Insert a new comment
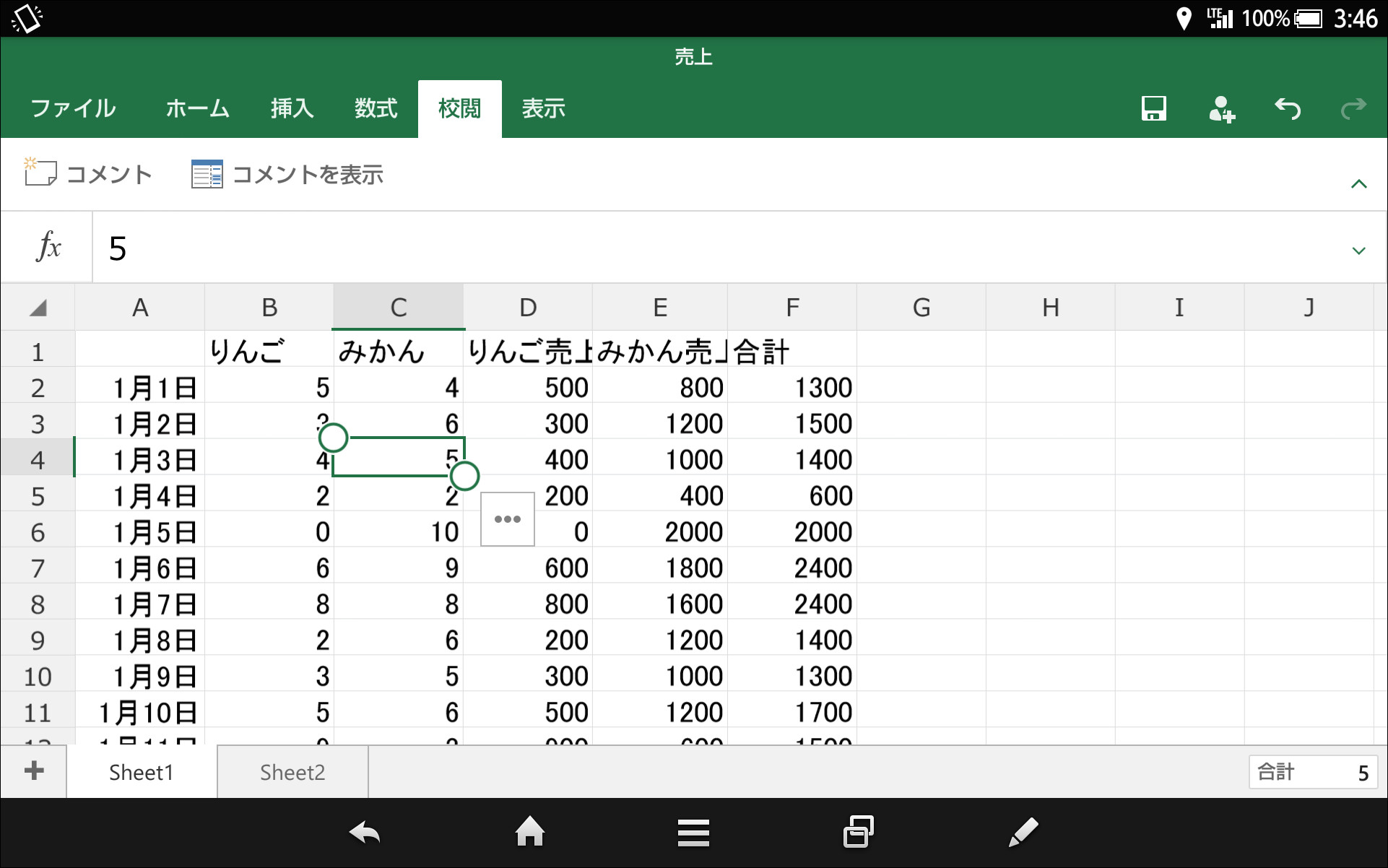Image resolution: width=1388 pixels, height=868 pixels. pos(87,173)
